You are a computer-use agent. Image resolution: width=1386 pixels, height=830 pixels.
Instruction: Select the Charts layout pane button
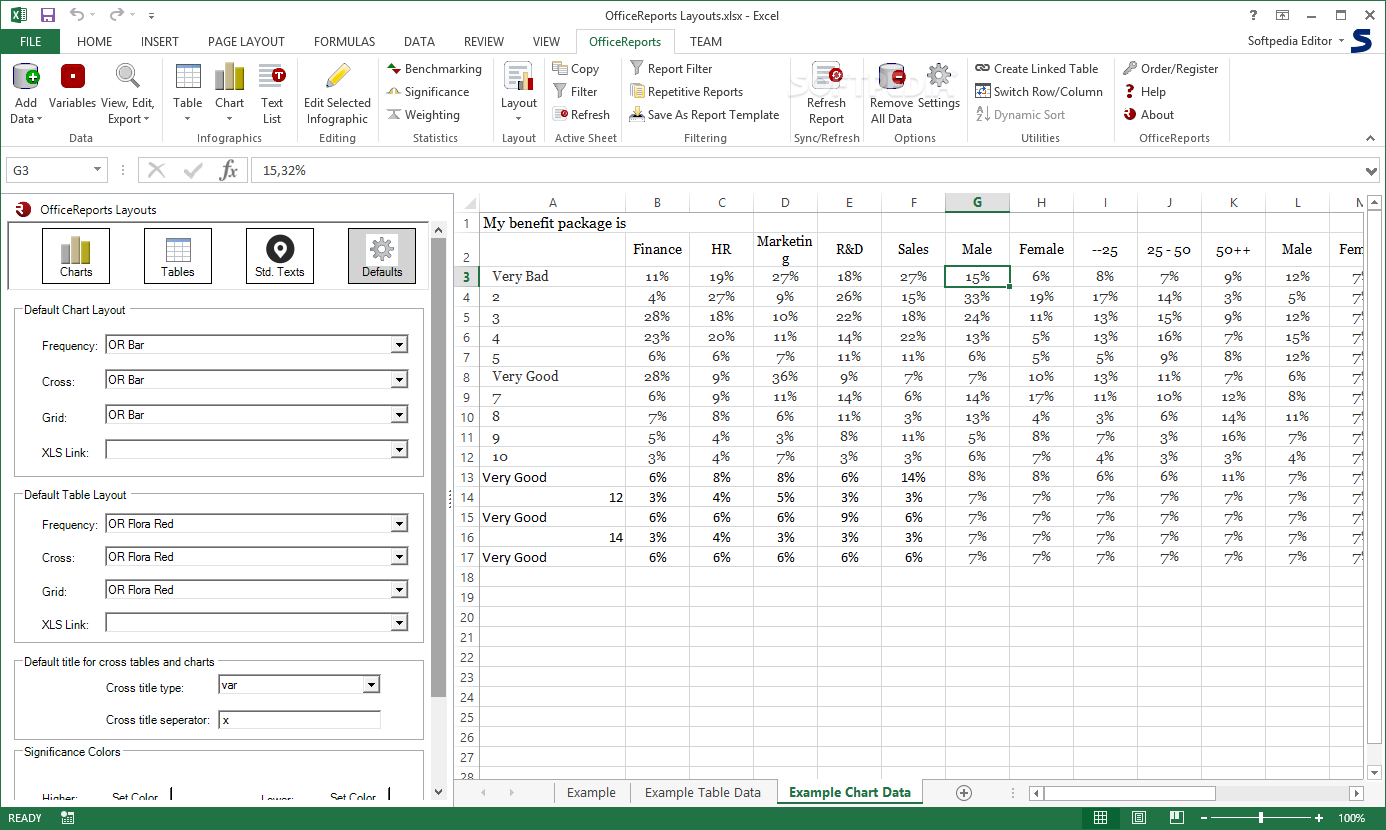[x=76, y=256]
